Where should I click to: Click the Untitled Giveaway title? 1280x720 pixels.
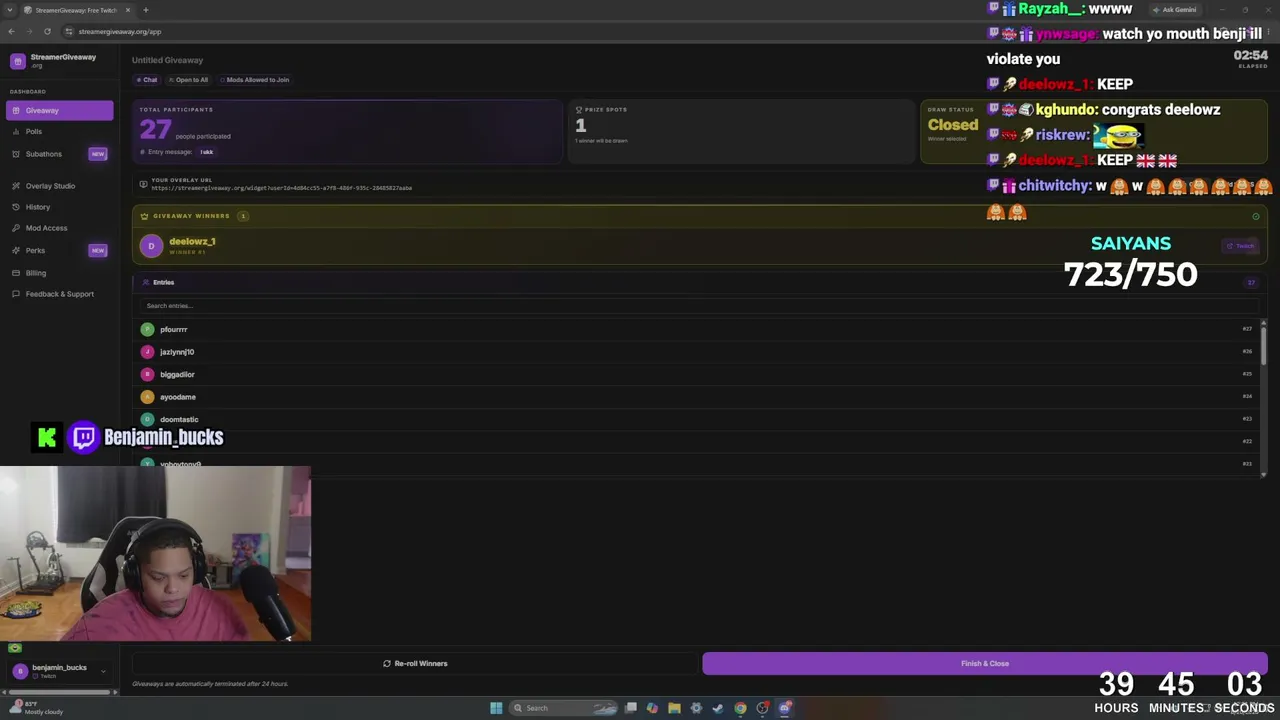[167, 60]
